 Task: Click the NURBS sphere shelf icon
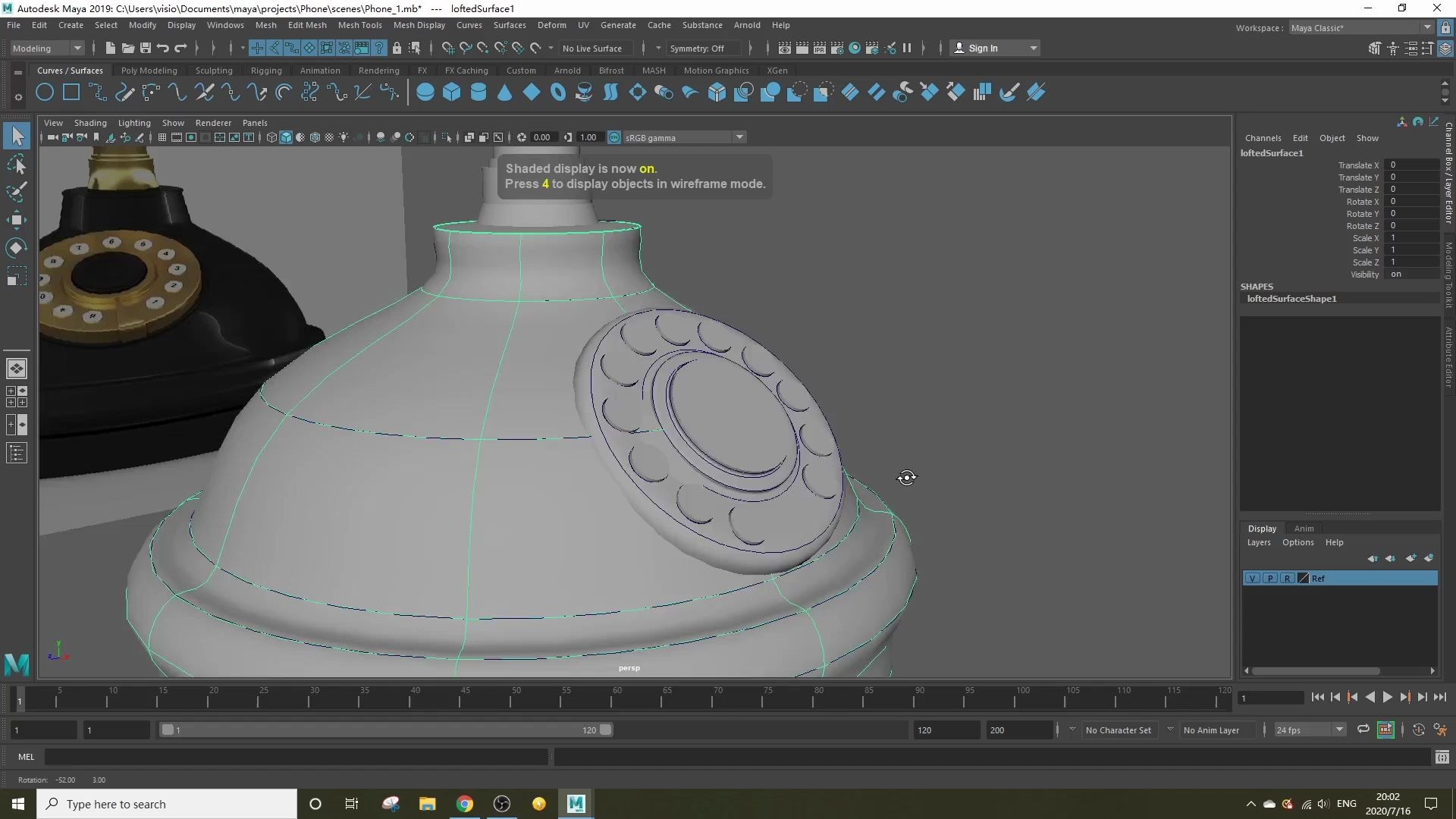click(x=425, y=93)
